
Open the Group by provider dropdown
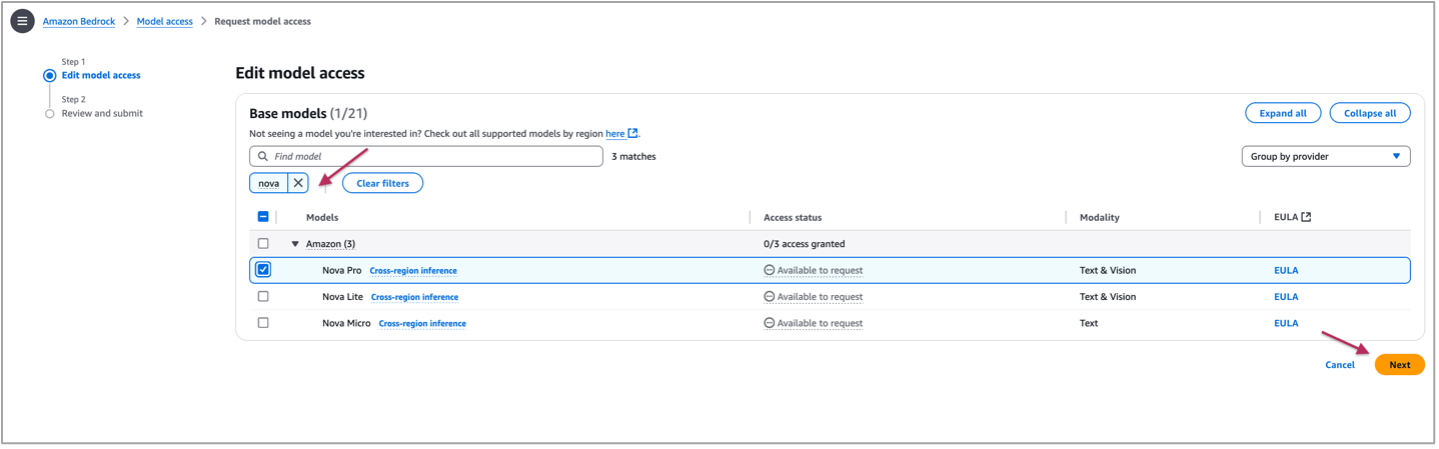click(x=1325, y=156)
